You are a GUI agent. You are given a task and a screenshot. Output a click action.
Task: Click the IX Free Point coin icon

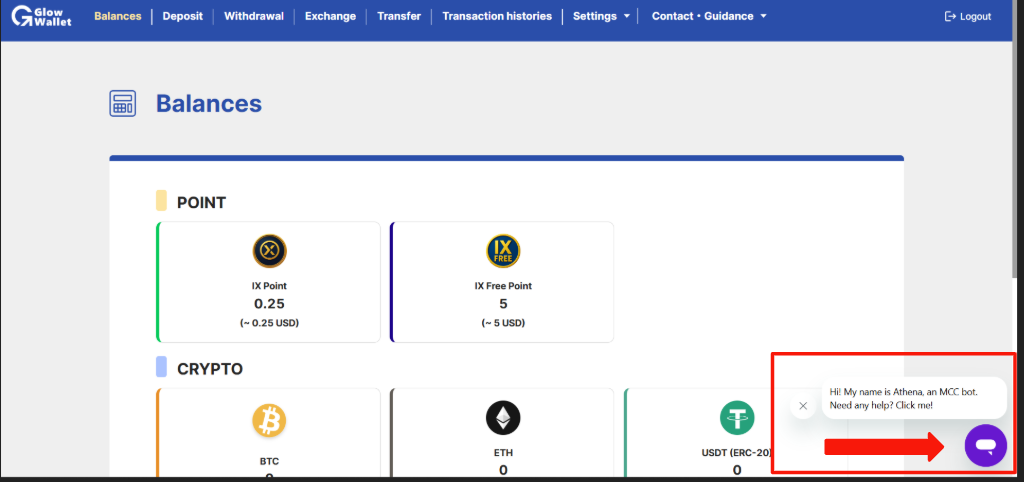click(x=503, y=251)
